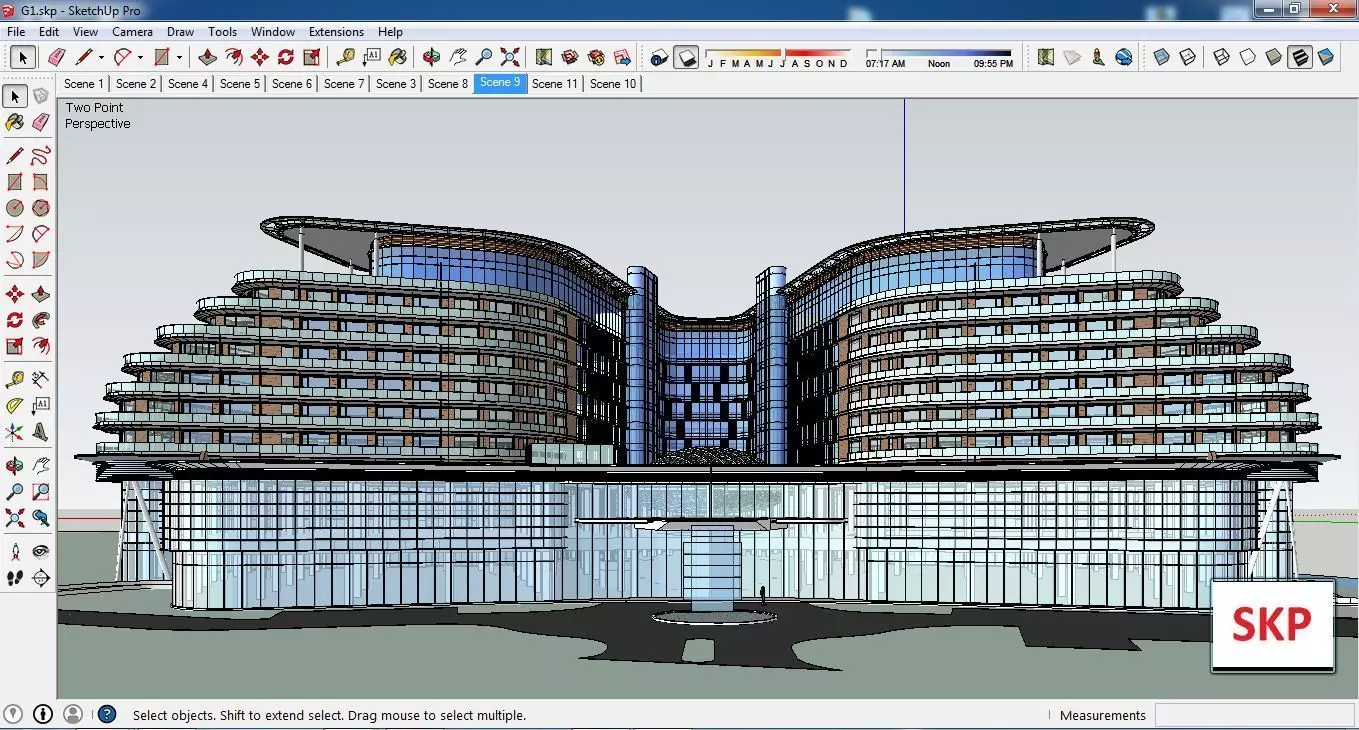Select the Rotated Rectangle tool

point(41,182)
